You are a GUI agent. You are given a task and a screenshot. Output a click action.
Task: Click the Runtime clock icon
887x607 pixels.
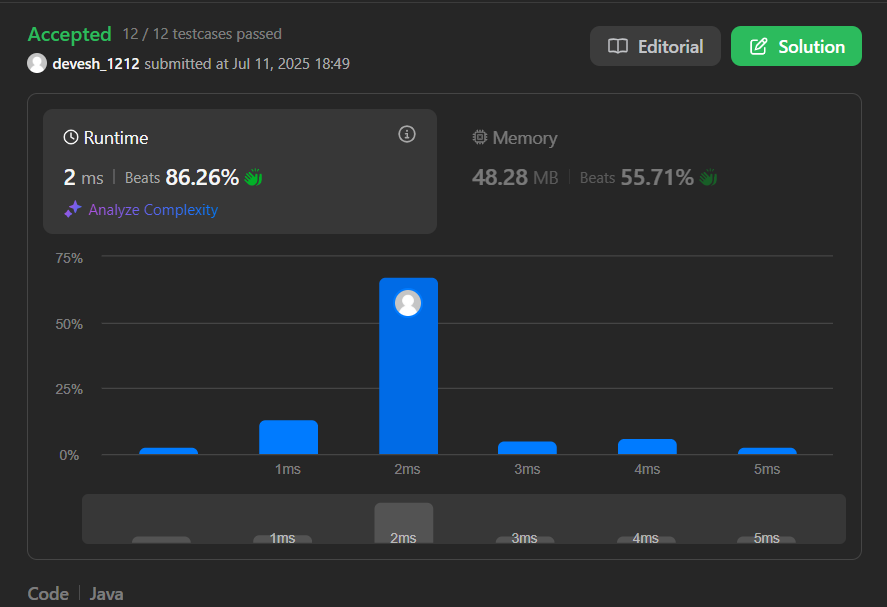pyautogui.click(x=71, y=137)
